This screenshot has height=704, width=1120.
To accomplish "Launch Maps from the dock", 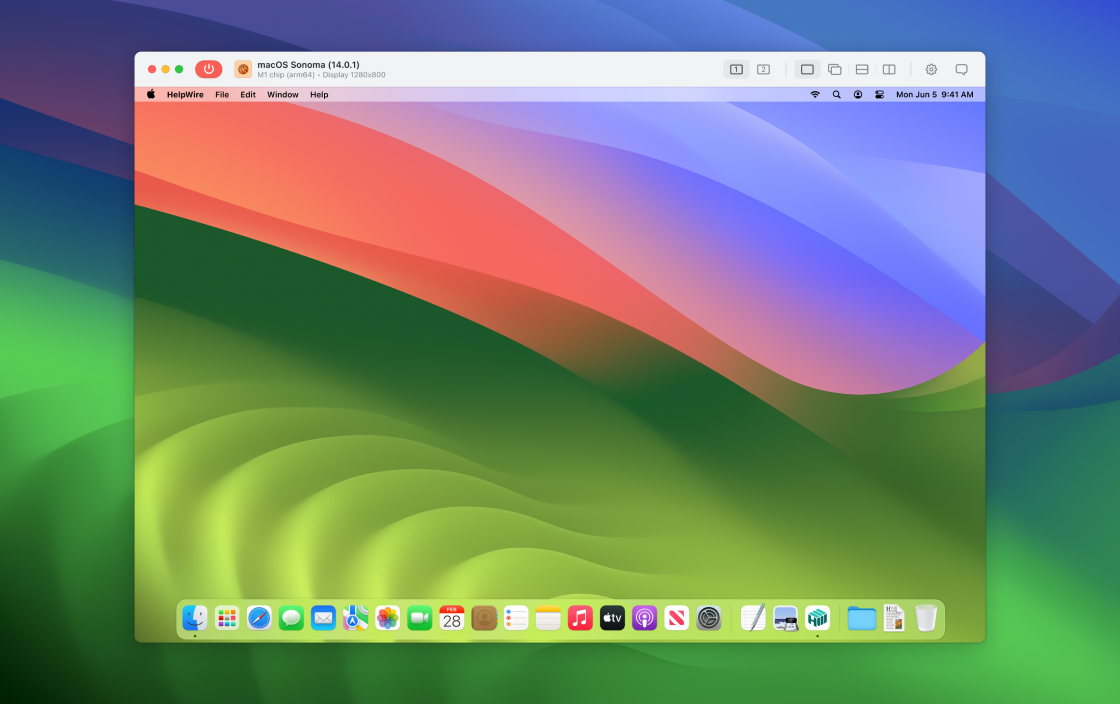I will (x=355, y=618).
